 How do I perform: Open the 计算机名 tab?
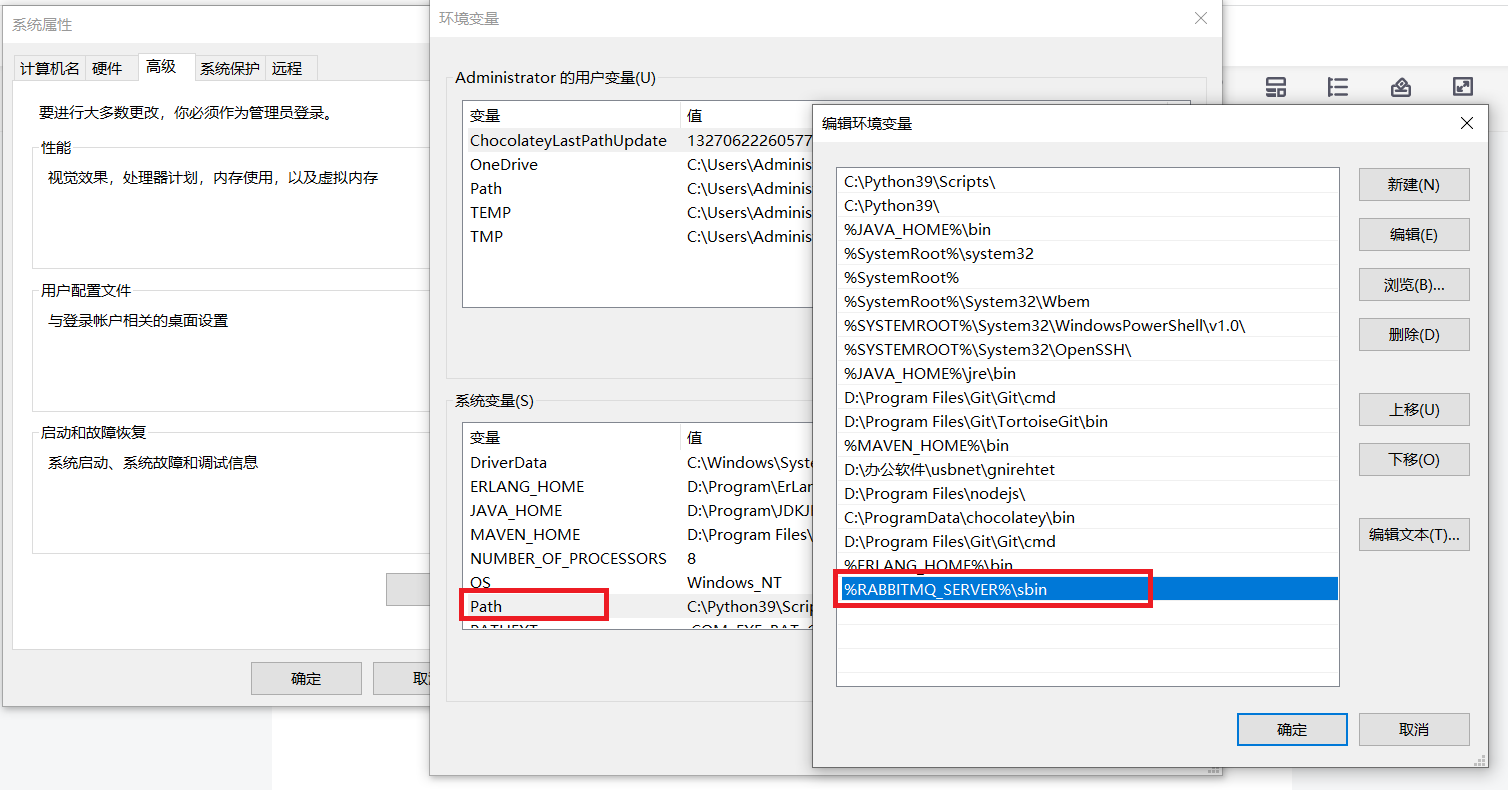(x=48, y=67)
